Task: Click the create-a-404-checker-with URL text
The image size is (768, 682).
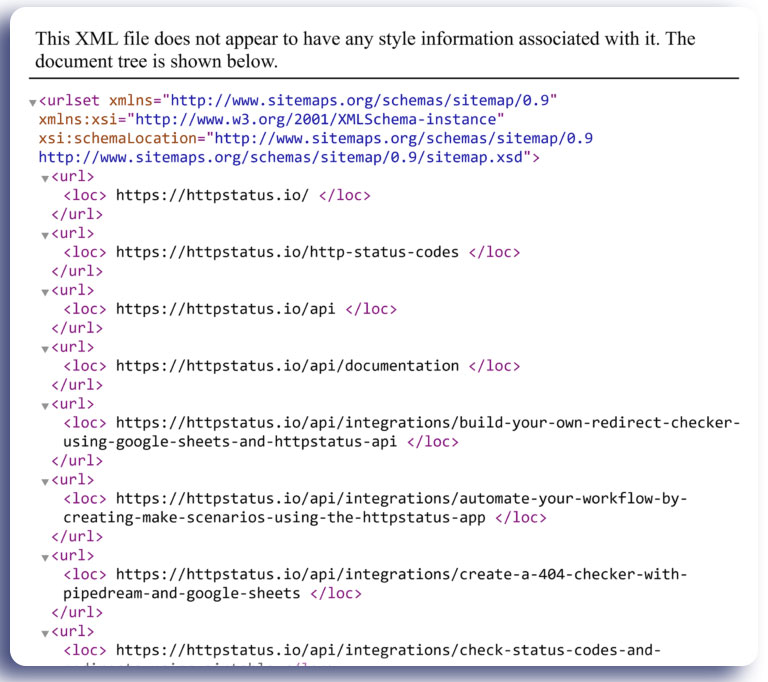Action: (x=375, y=584)
